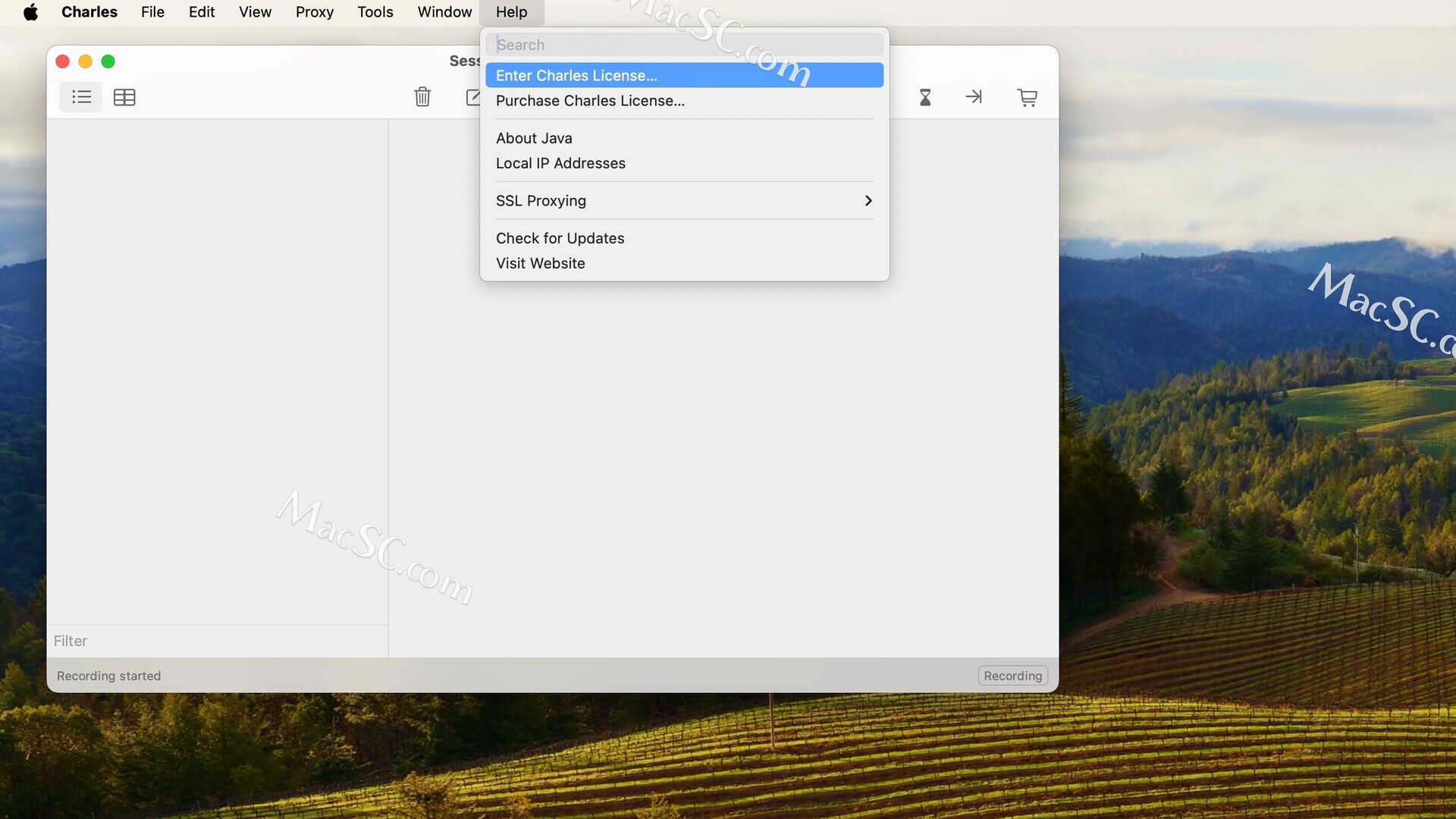
Task: Click the 'Recording started' status text
Action: (108, 676)
